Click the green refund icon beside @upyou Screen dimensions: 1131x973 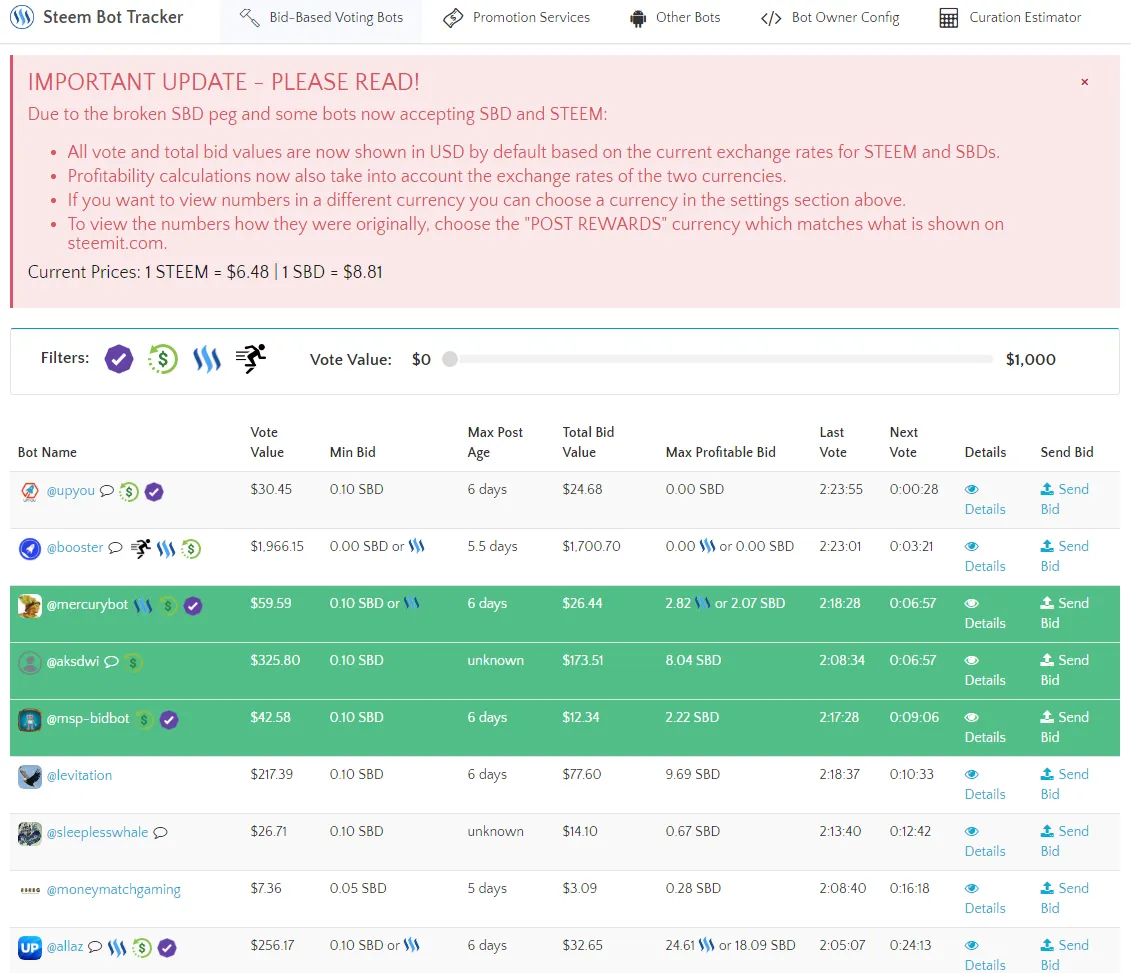click(129, 492)
